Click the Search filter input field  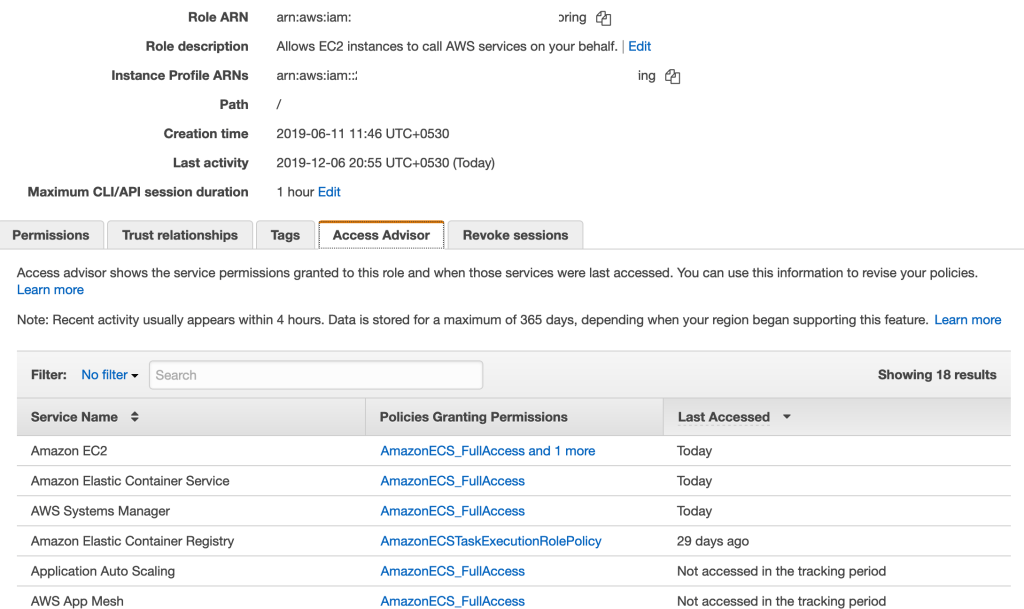pos(316,375)
